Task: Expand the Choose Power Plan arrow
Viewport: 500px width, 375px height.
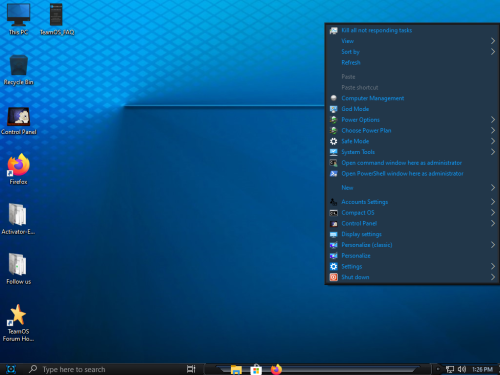Action: tap(493, 130)
